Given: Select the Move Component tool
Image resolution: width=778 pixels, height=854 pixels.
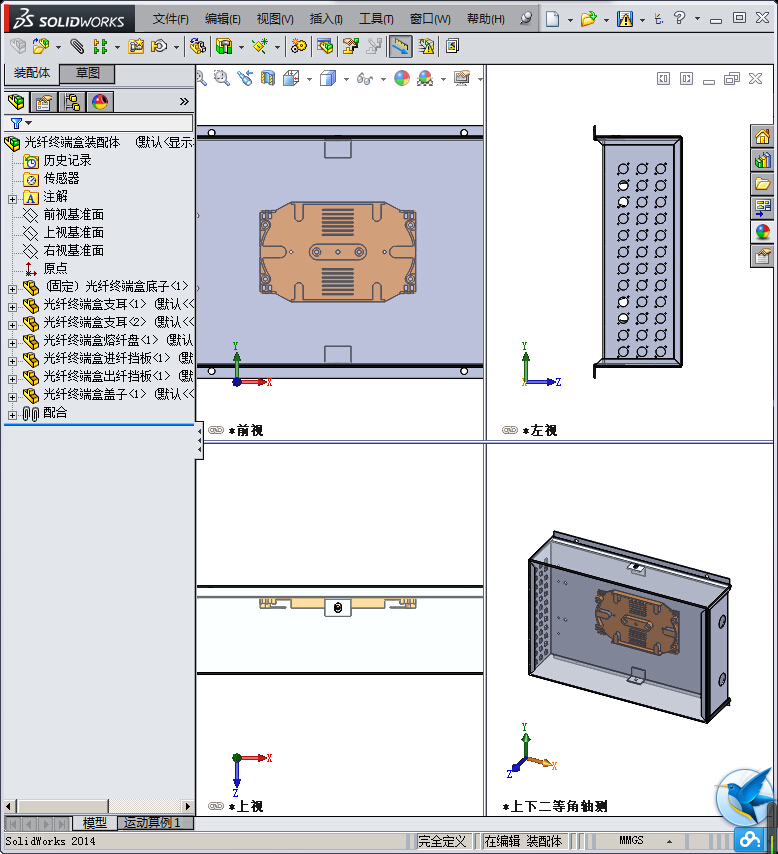Looking at the screenshot, I should pyautogui.click(x=159, y=46).
